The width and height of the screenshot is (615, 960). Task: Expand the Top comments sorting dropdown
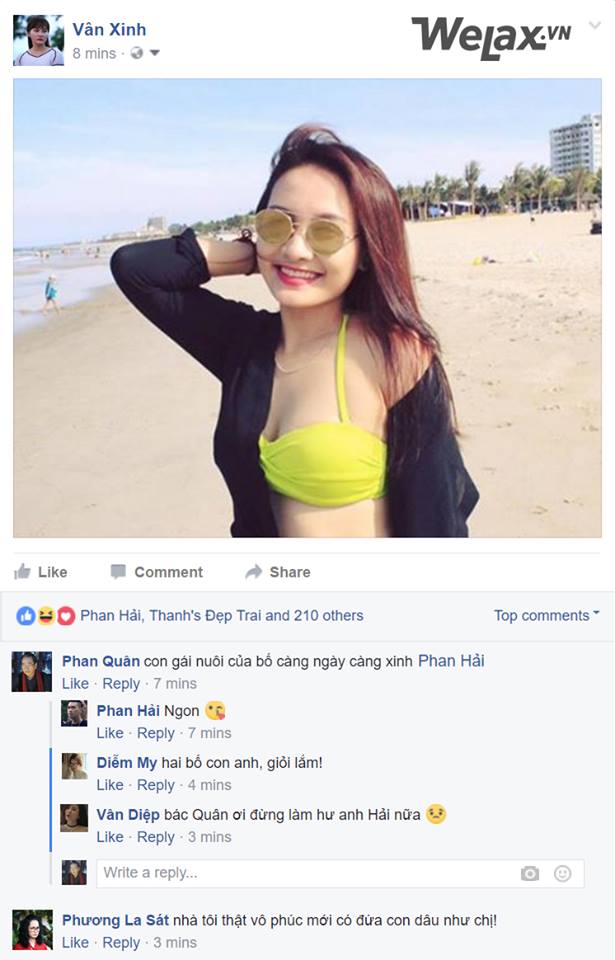(546, 616)
